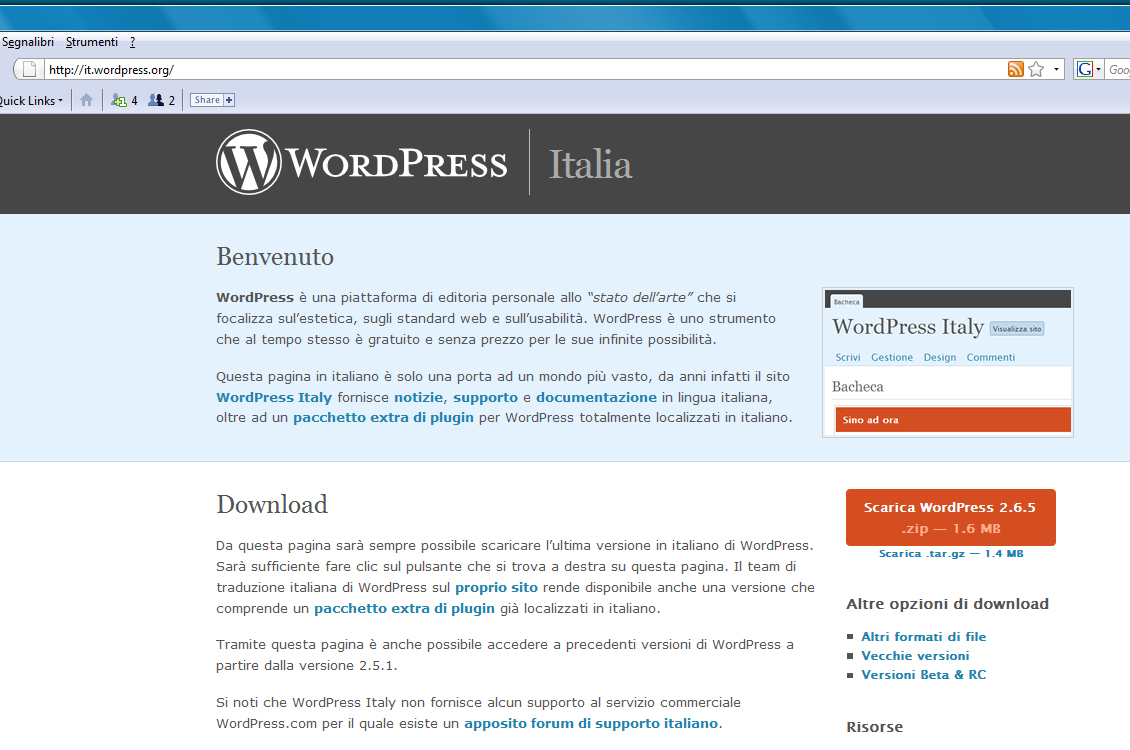Click the Risorse heading
This screenshot has width=1130, height=750.
(x=874, y=726)
